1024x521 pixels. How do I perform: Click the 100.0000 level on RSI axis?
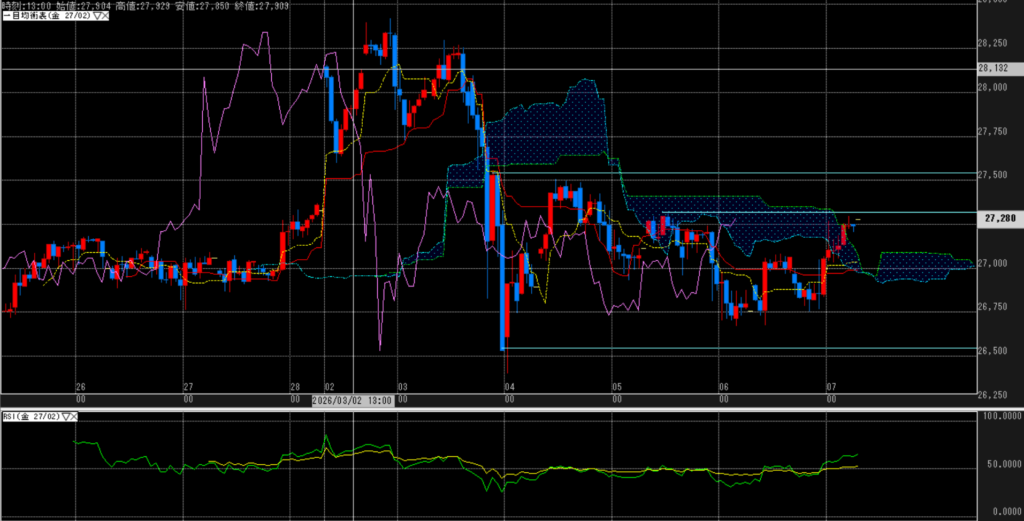(x=997, y=417)
